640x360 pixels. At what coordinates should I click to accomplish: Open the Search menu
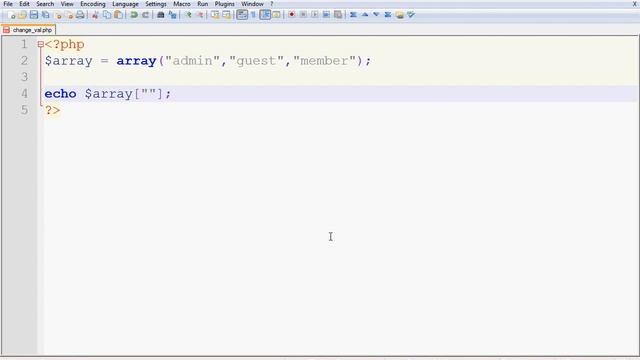point(45,4)
